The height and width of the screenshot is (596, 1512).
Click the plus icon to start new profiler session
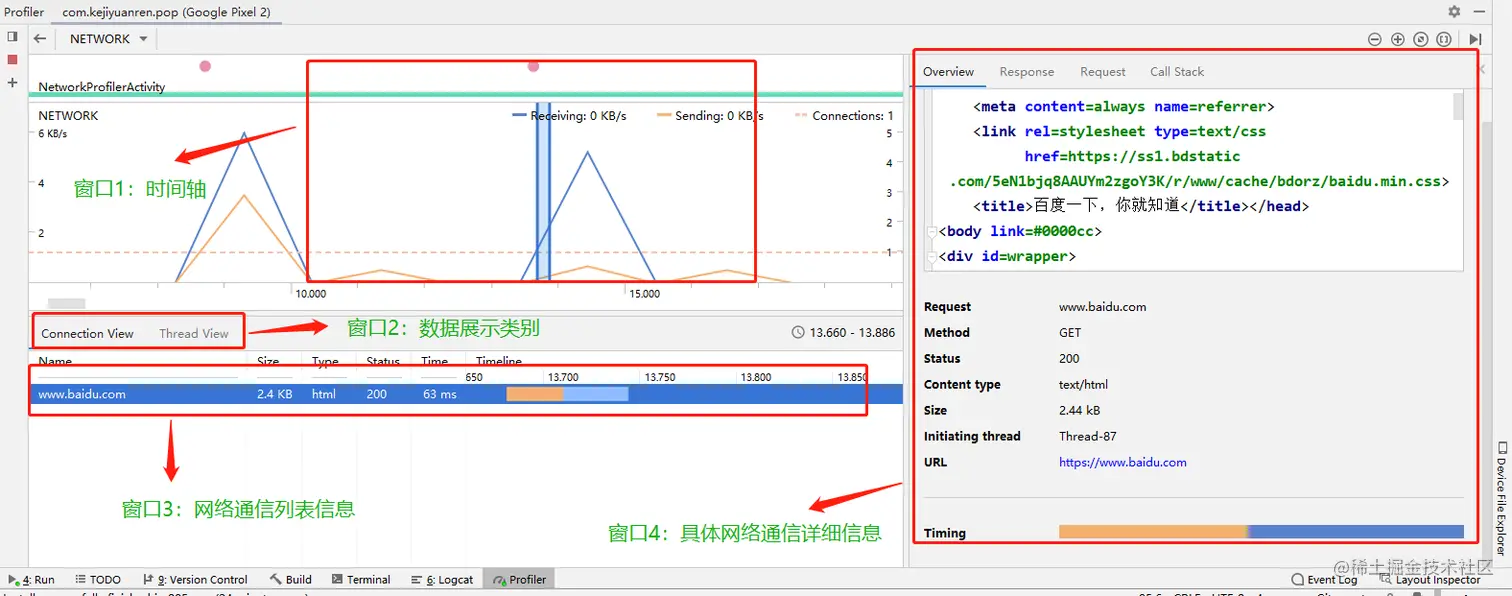coord(12,83)
